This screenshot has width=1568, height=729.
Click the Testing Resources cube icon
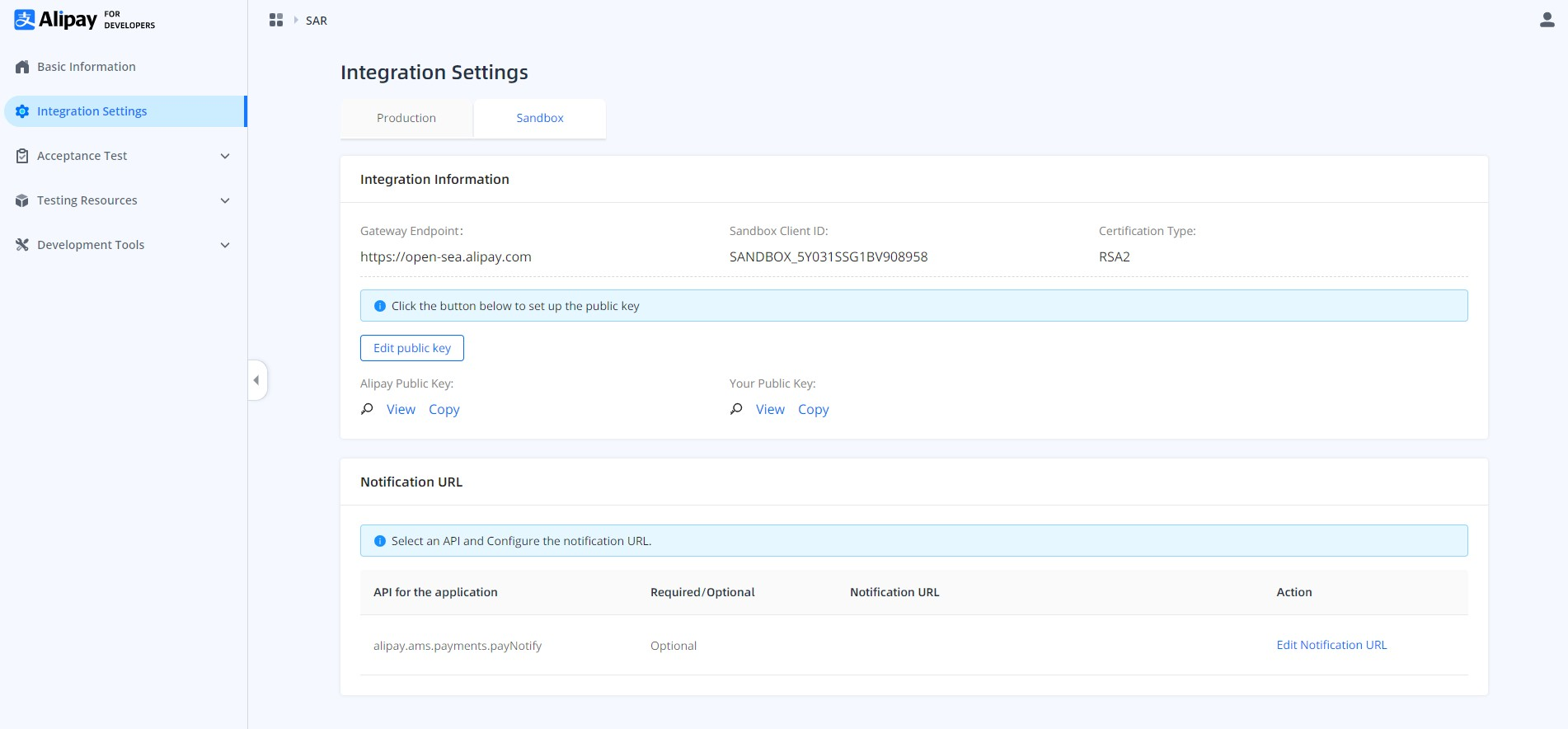(x=22, y=200)
